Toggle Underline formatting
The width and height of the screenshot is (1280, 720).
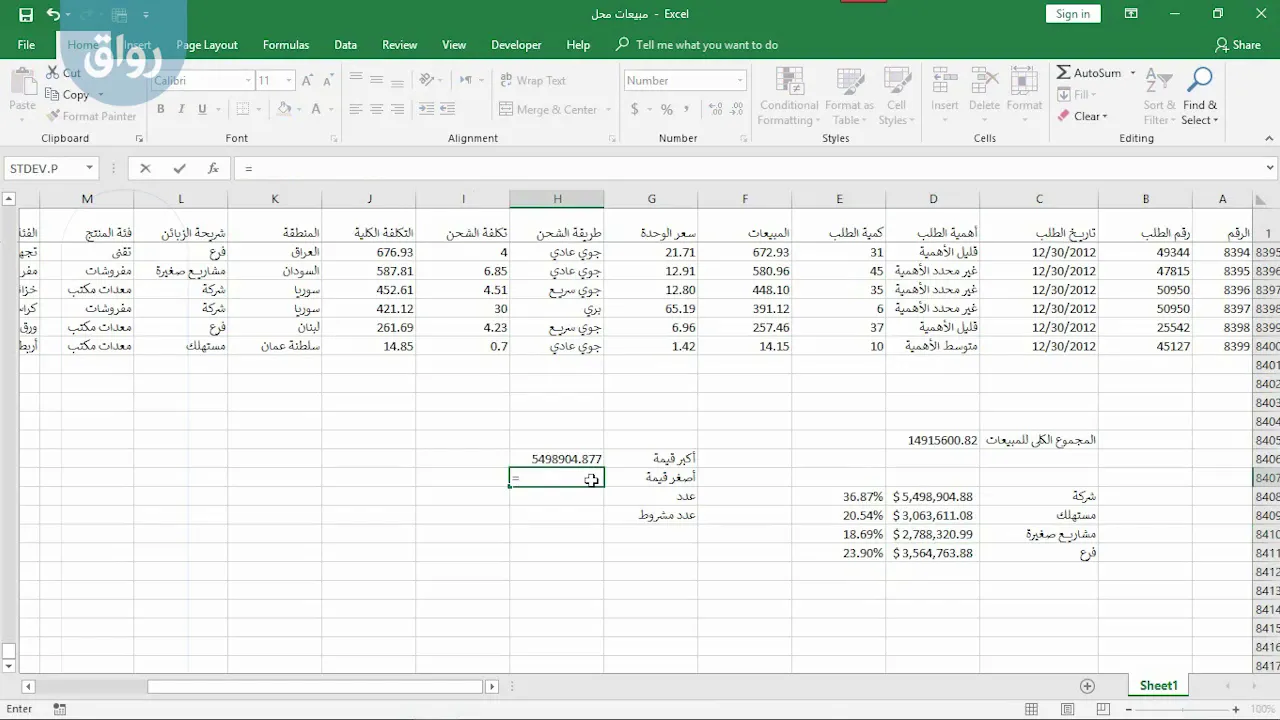pyautogui.click(x=203, y=110)
